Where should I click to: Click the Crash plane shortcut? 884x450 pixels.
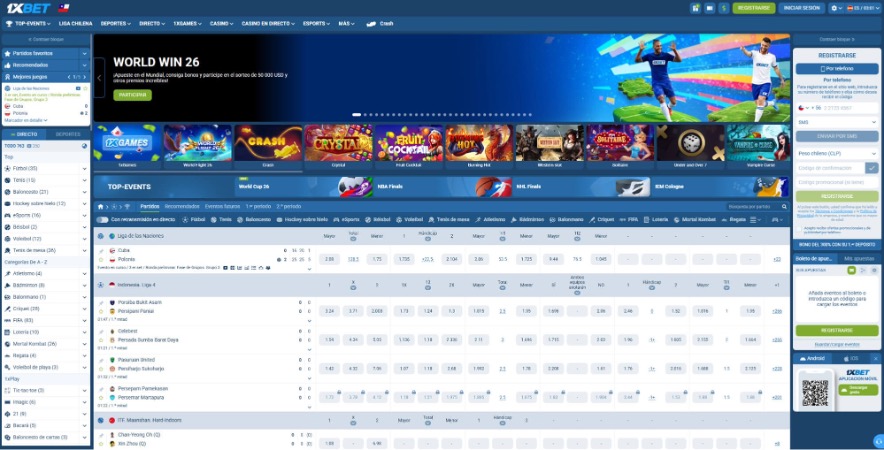coord(380,24)
